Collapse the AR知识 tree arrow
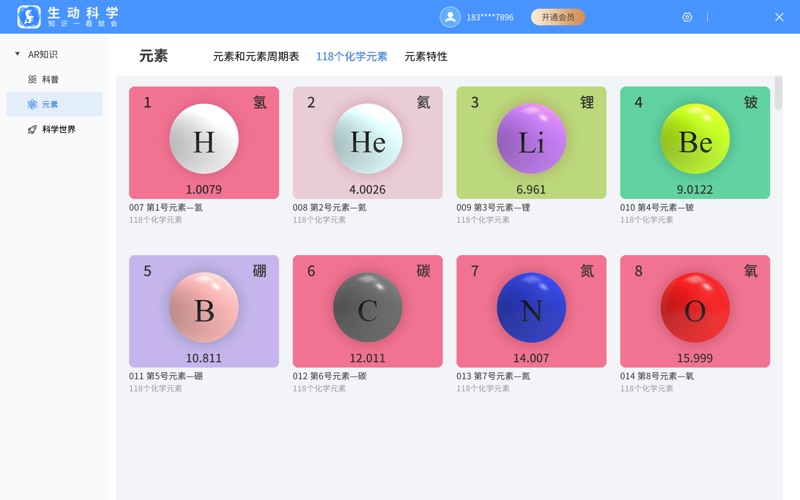This screenshot has width=800, height=500. [17, 54]
